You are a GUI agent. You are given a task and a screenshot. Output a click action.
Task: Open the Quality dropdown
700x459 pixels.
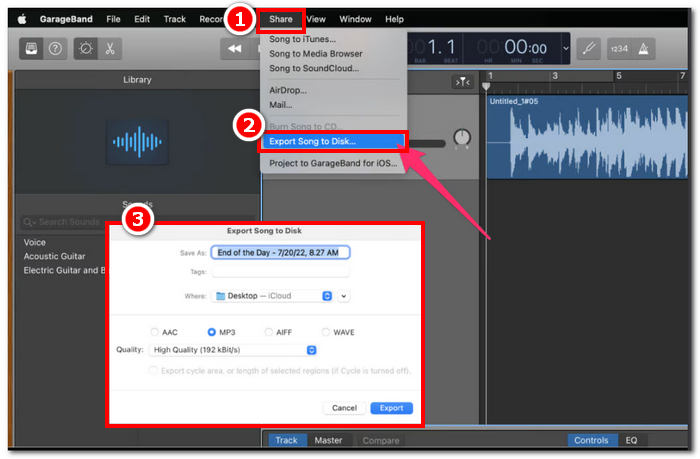pyautogui.click(x=233, y=350)
